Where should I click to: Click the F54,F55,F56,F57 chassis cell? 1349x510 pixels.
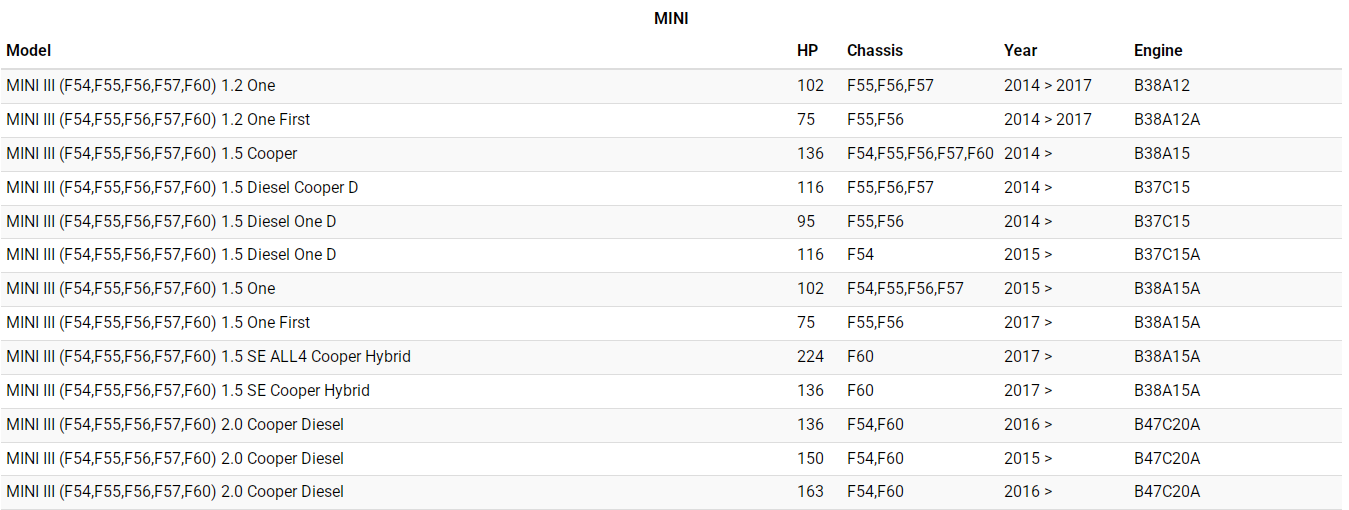[x=905, y=289]
